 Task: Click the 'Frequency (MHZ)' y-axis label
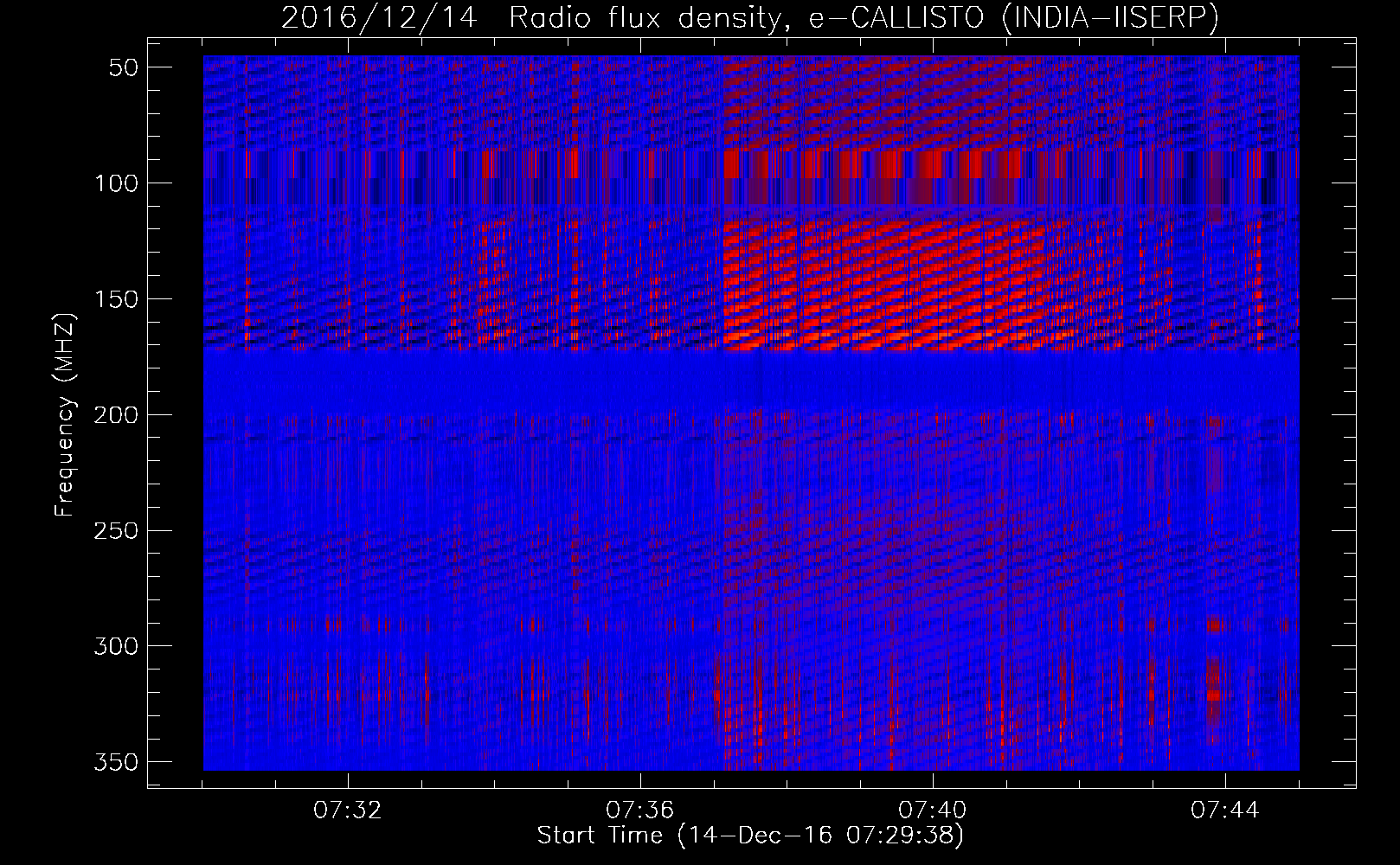pos(65,414)
